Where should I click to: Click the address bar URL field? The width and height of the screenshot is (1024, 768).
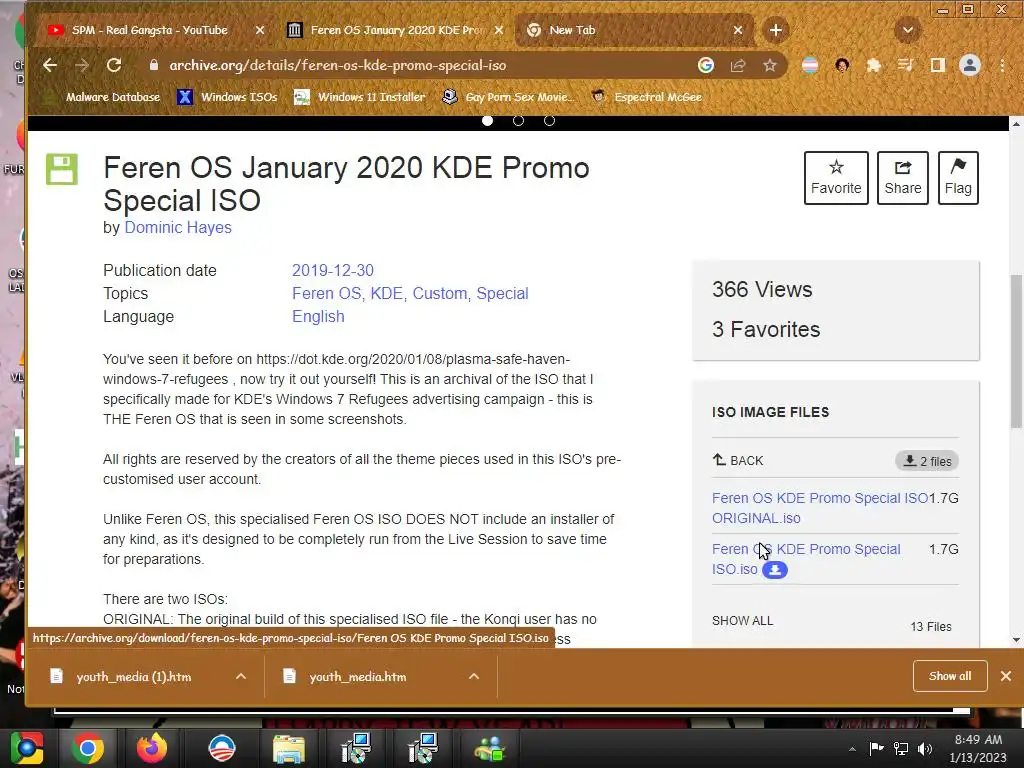pos(418,65)
